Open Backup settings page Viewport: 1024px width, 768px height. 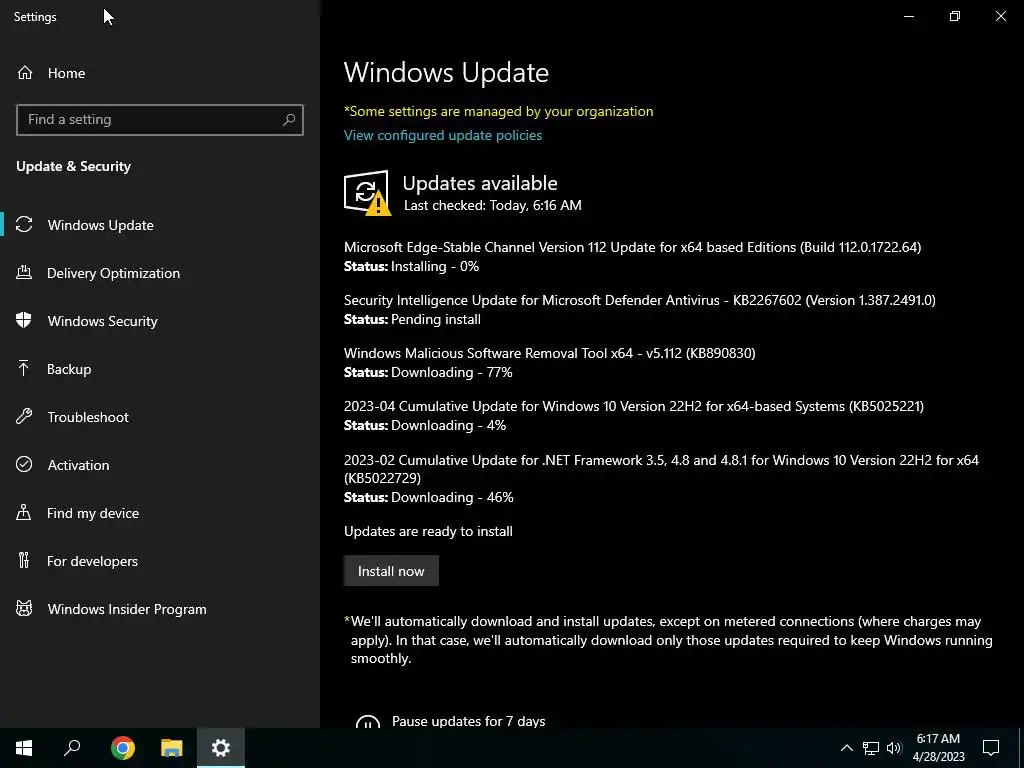[160, 368]
